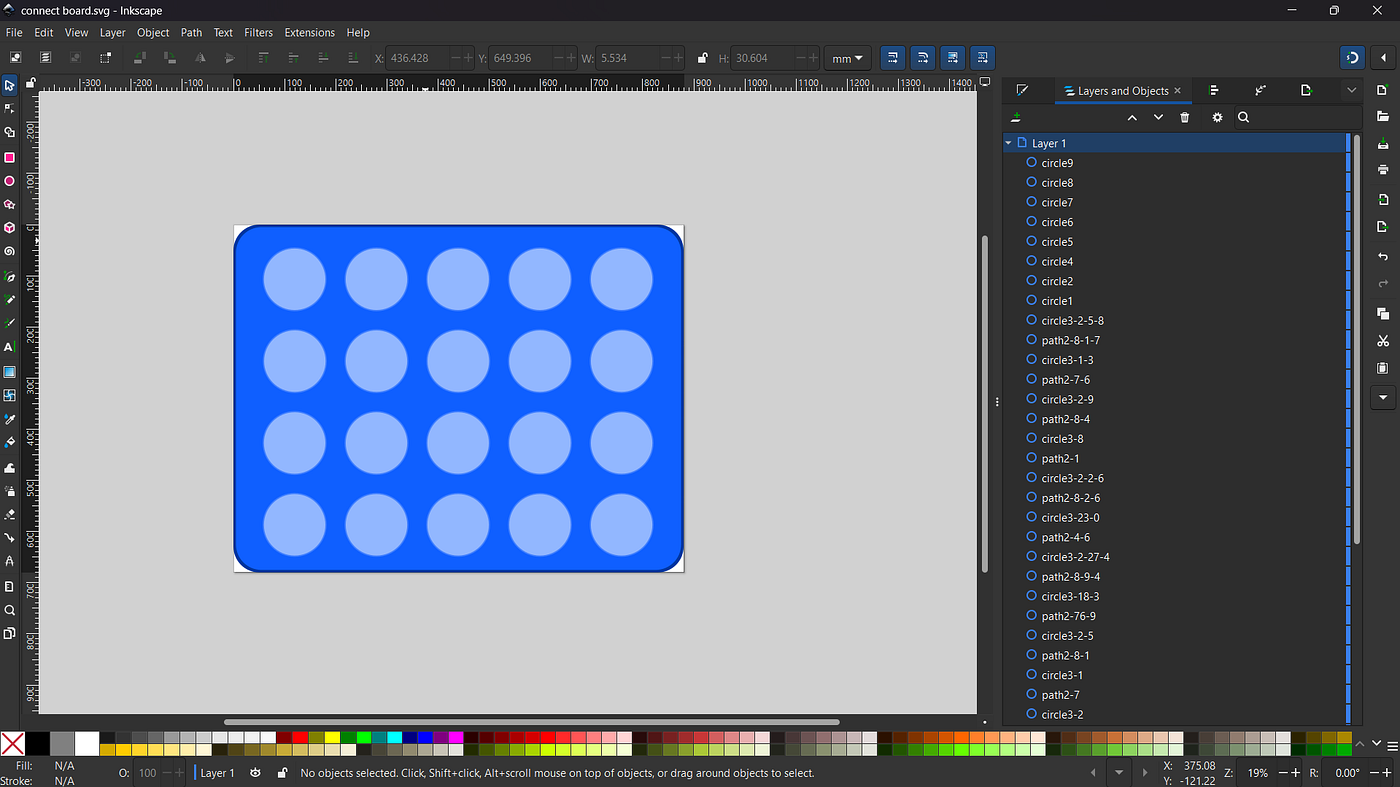
Task: Select the Node editing tool
Action: click(x=9, y=108)
